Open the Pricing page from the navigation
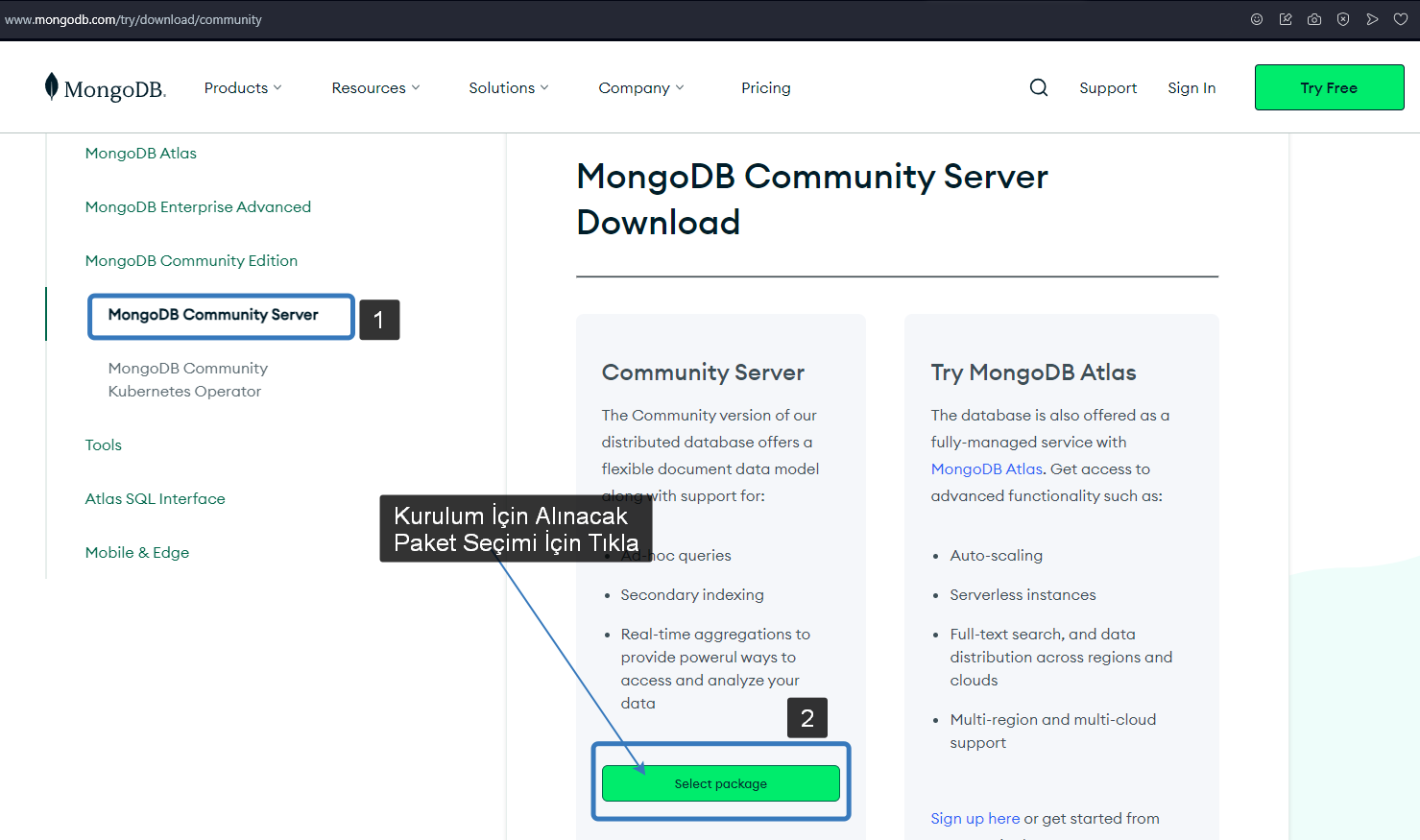 (765, 87)
